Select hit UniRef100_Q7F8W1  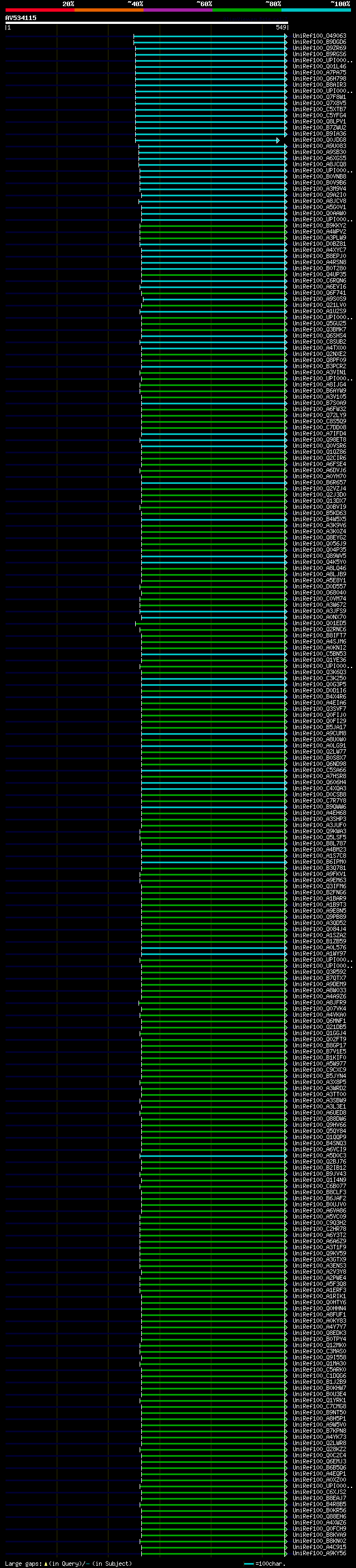coord(319,97)
